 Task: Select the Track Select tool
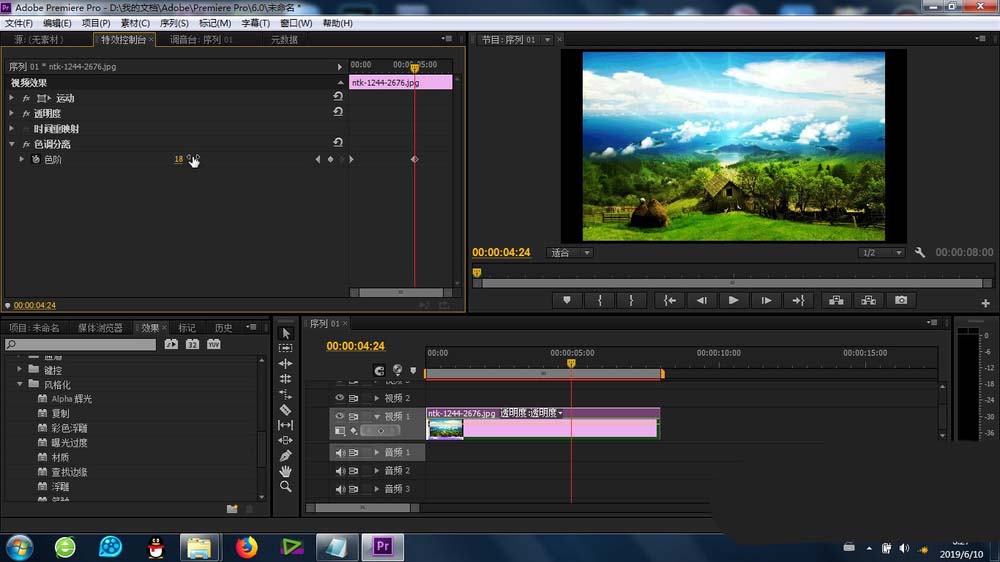click(286, 348)
